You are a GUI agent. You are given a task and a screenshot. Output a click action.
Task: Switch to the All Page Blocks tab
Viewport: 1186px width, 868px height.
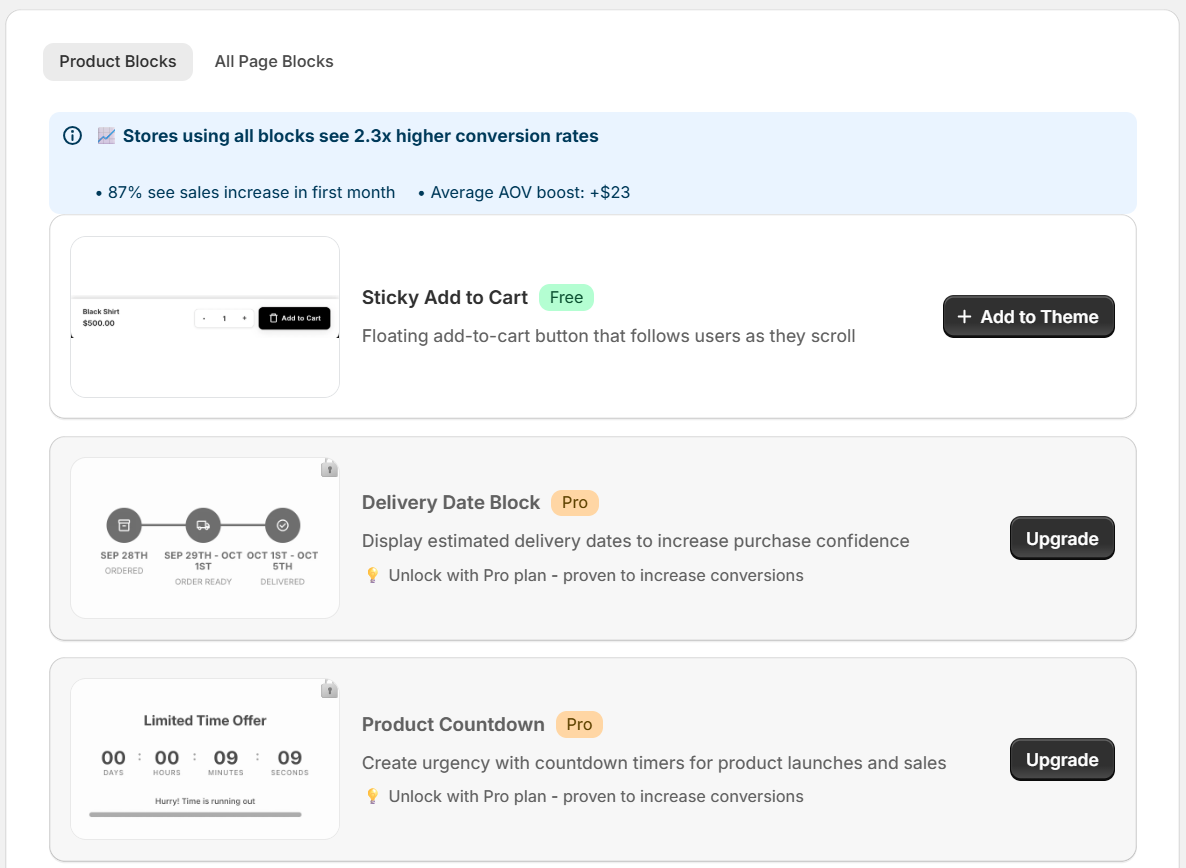274,62
